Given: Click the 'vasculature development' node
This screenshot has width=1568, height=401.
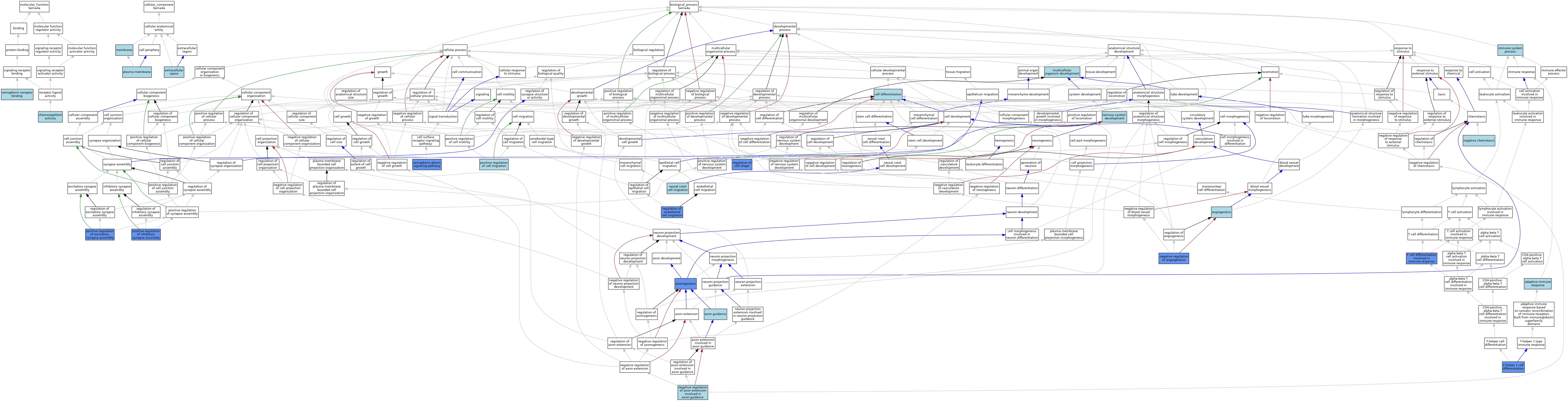Looking at the screenshot, I should click(x=1203, y=141).
